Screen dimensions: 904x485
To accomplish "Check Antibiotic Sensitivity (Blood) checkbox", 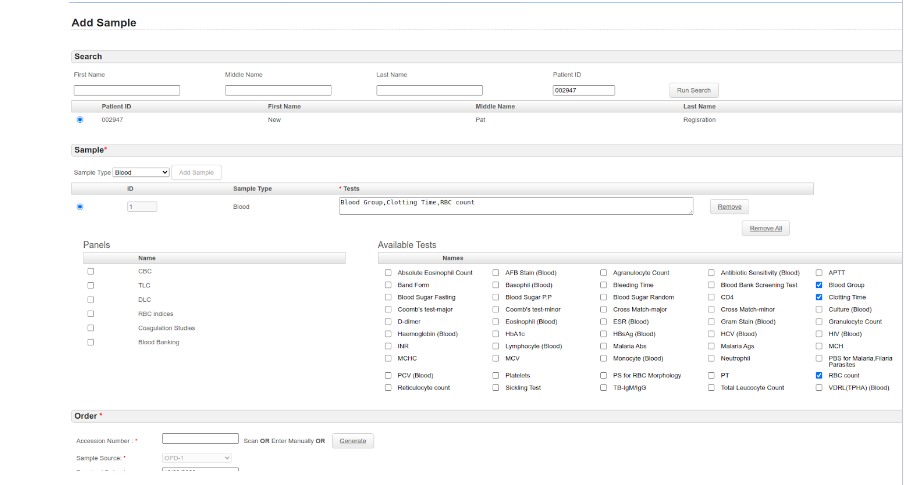I will pyautogui.click(x=711, y=273).
